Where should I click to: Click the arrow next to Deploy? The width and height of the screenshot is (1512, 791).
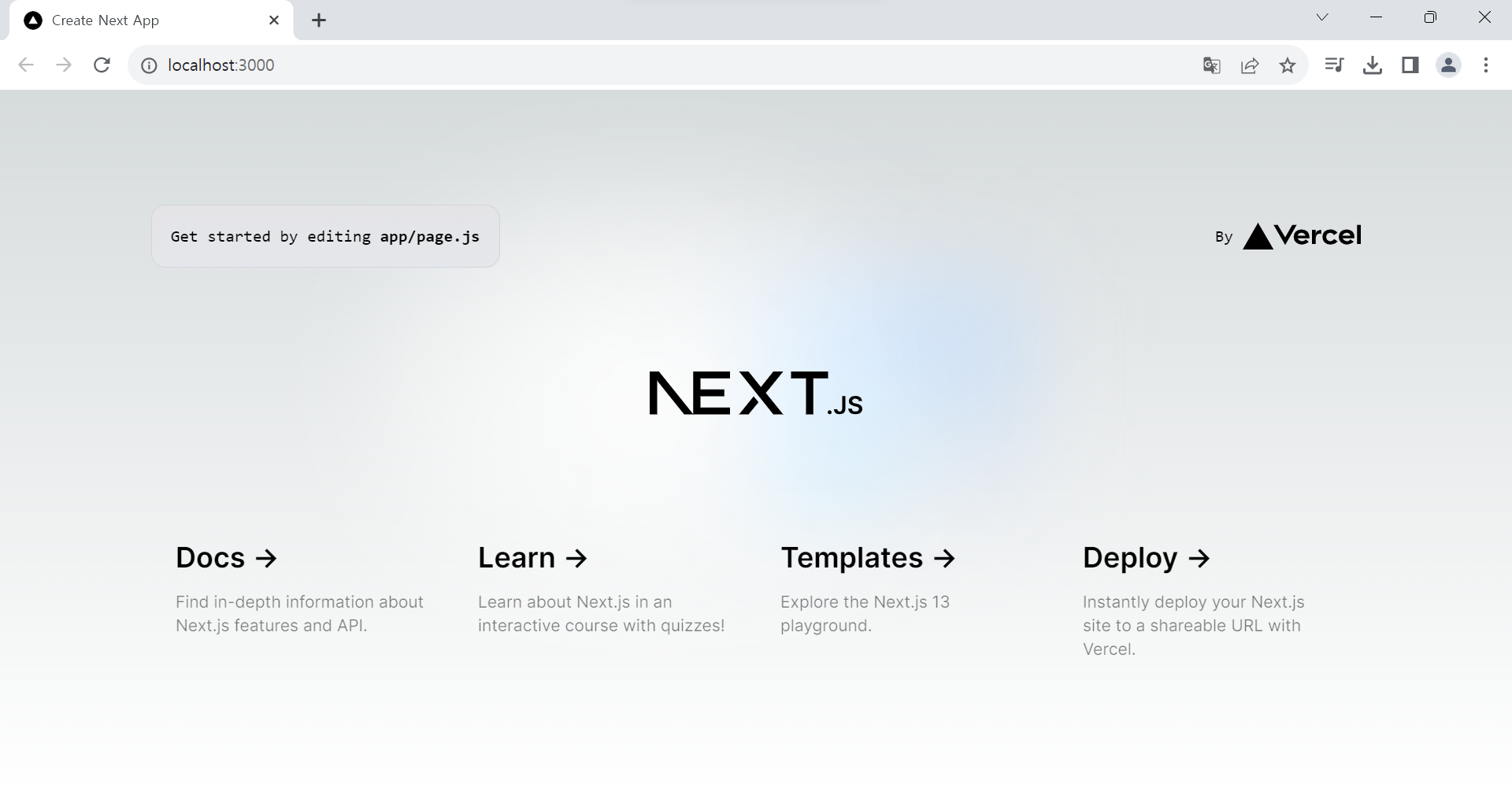tap(1199, 559)
